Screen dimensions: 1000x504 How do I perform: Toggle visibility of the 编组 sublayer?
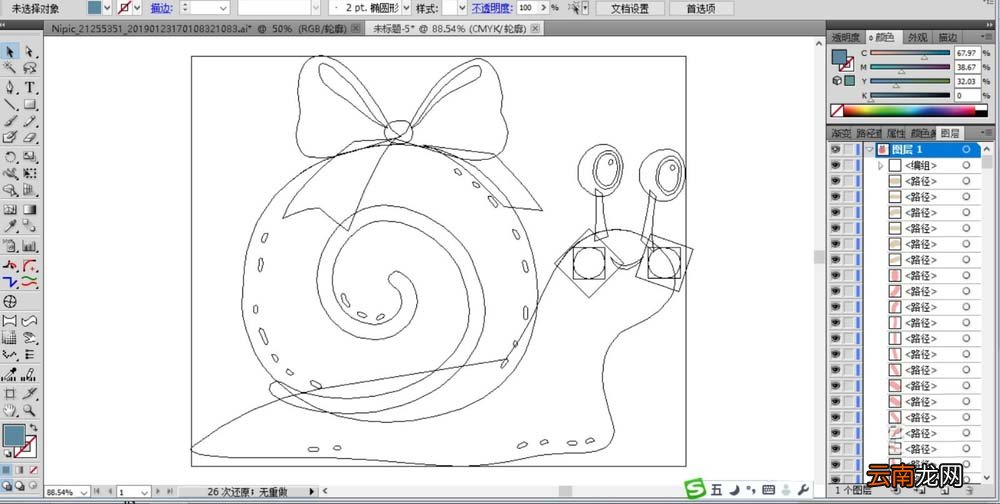tap(835, 165)
